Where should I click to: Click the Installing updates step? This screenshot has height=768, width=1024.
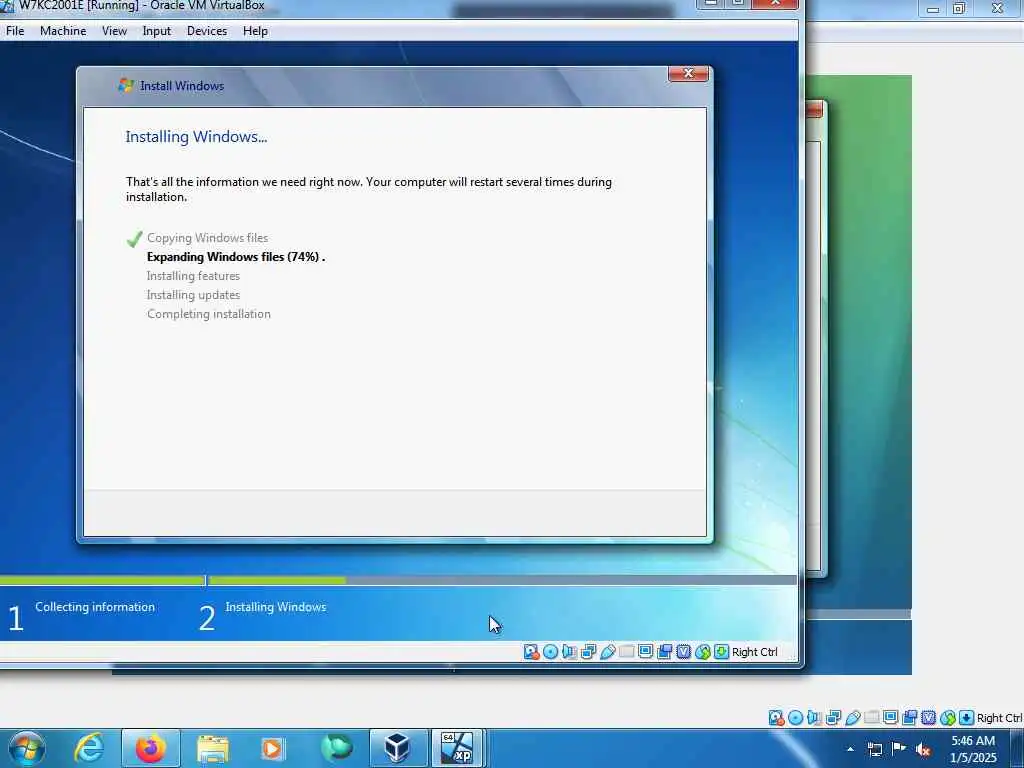193,295
